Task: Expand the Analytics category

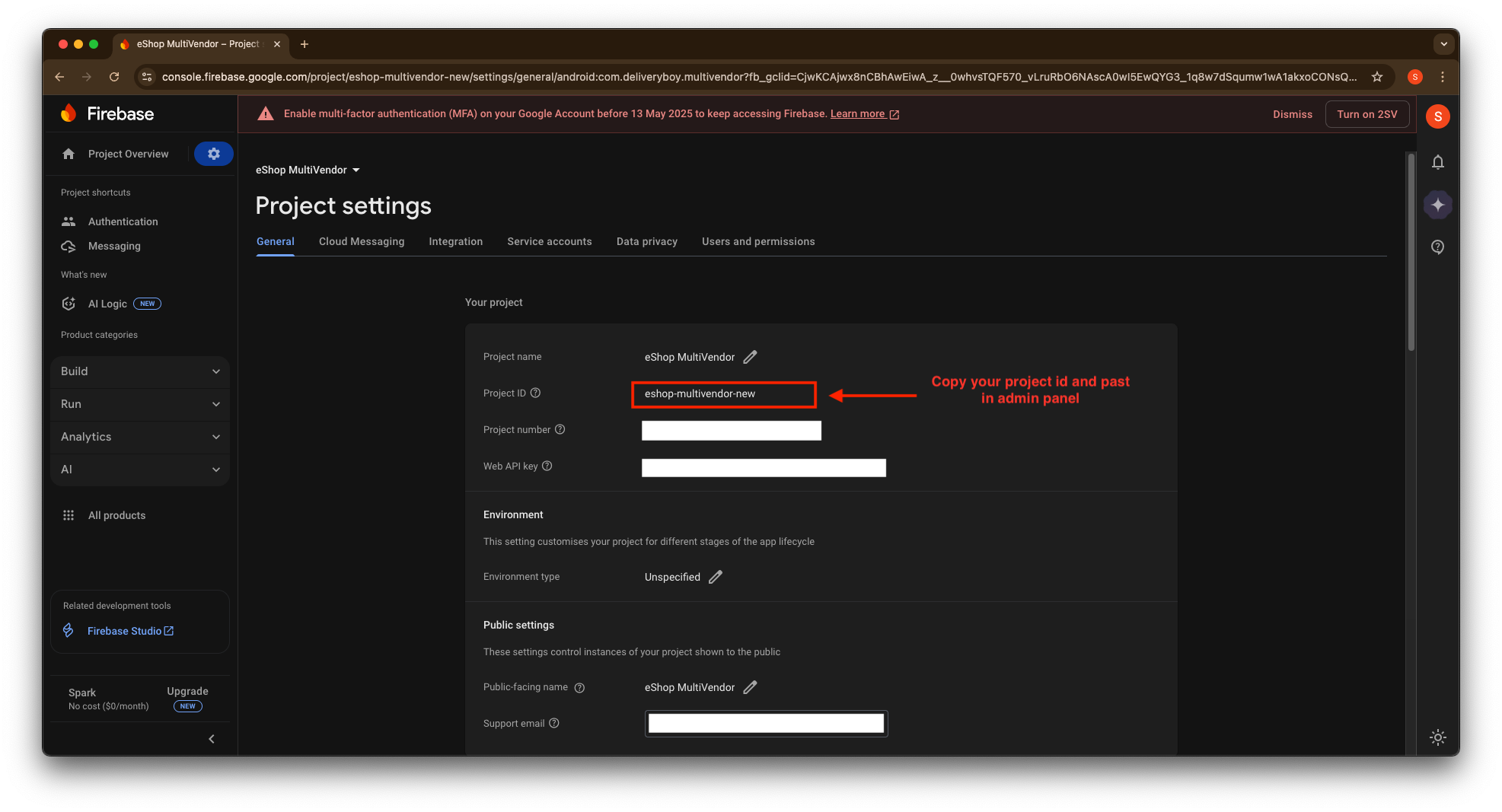Action: tap(140, 437)
